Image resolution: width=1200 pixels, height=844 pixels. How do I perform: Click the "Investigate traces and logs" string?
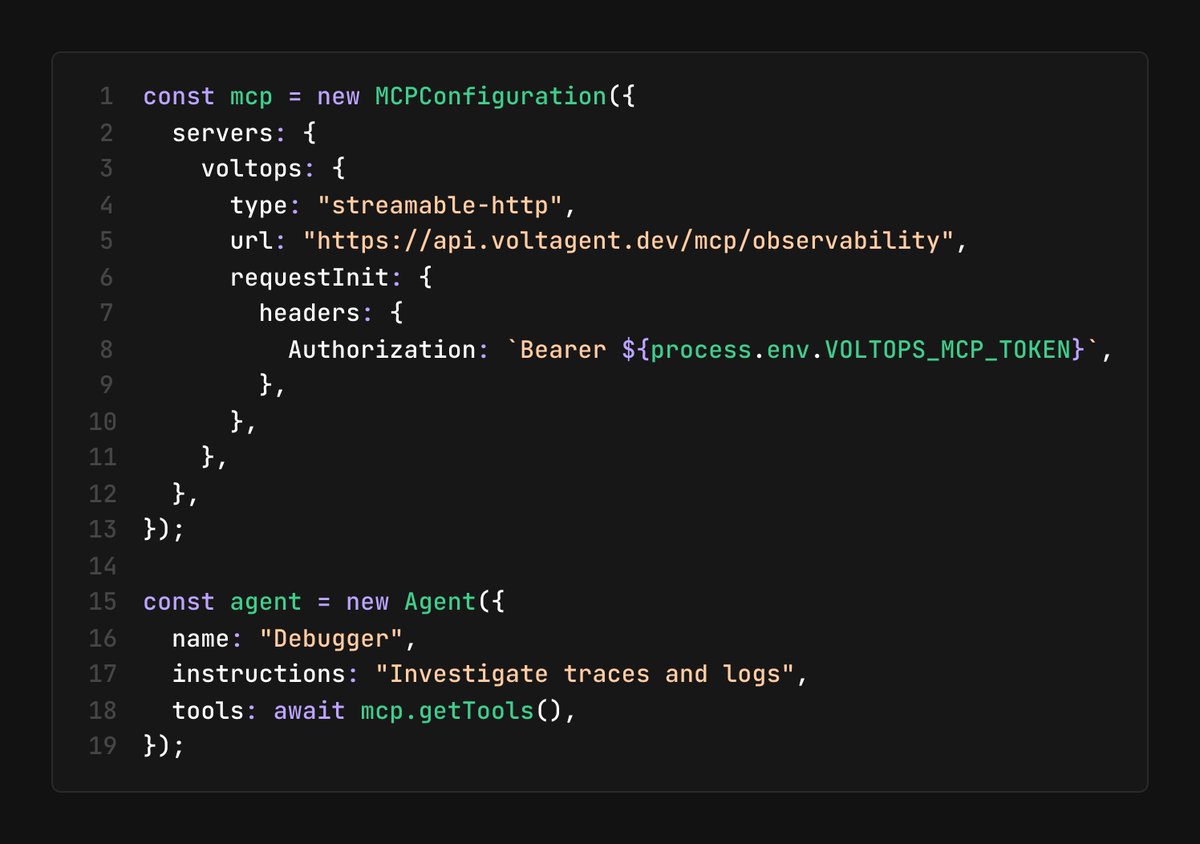[x=585, y=674]
